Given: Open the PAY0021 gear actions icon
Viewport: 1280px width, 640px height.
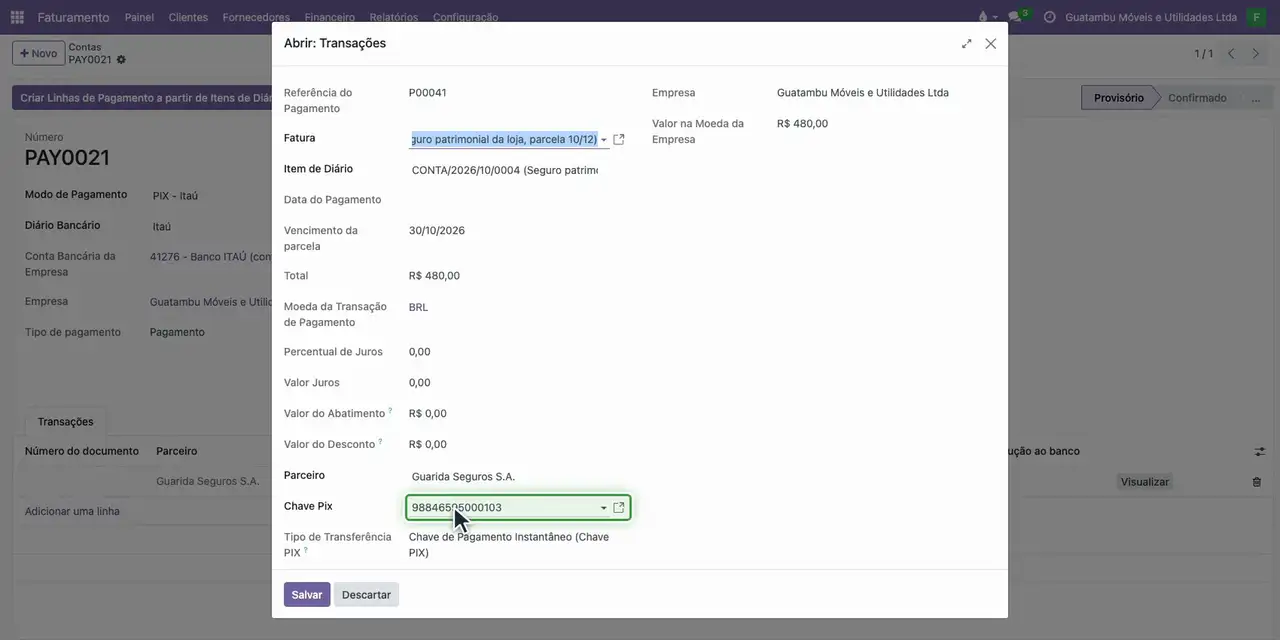Looking at the screenshot, I should tap(121, 60).
